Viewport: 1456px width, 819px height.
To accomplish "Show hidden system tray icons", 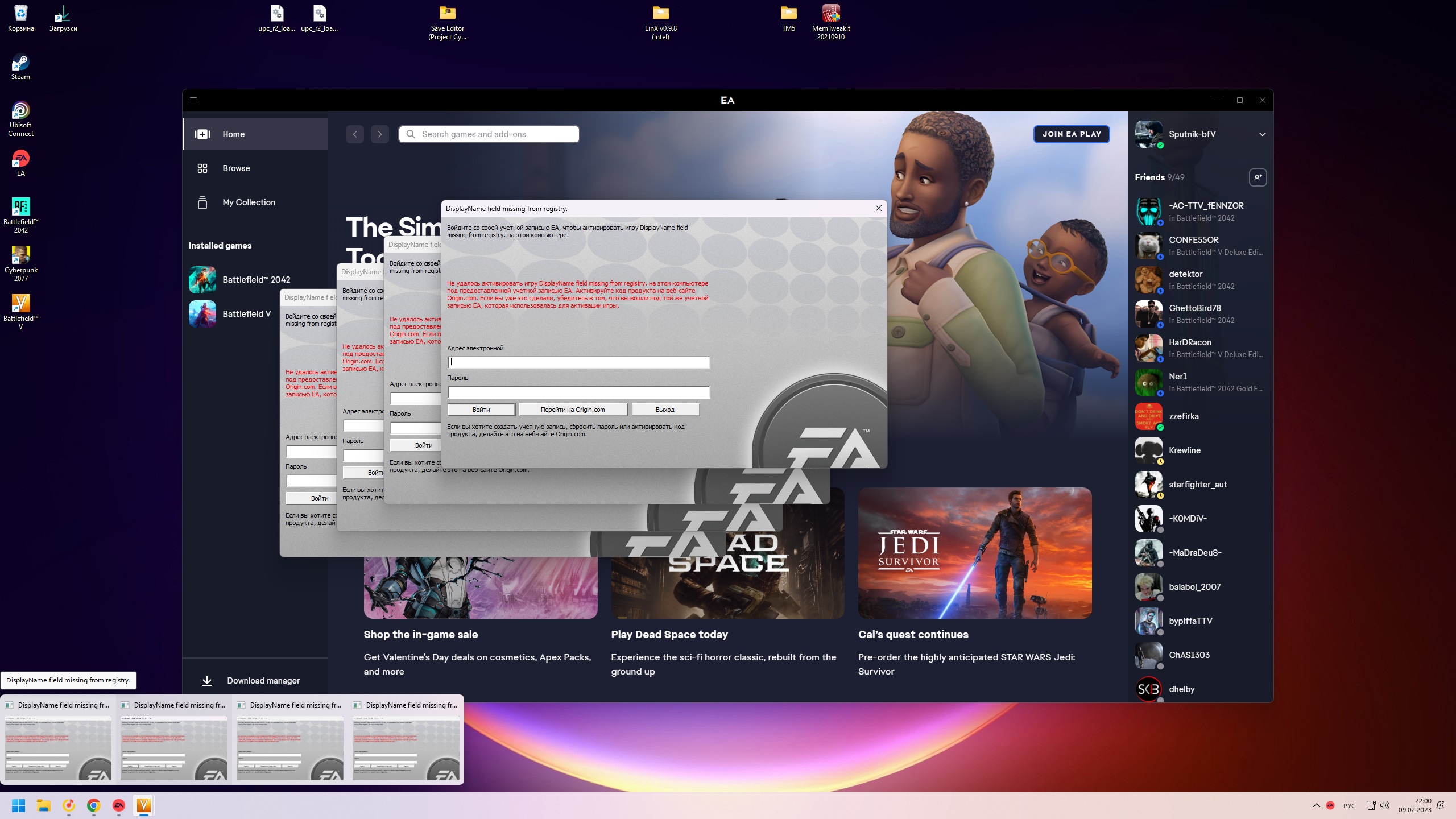I will tap(1316, 805).
